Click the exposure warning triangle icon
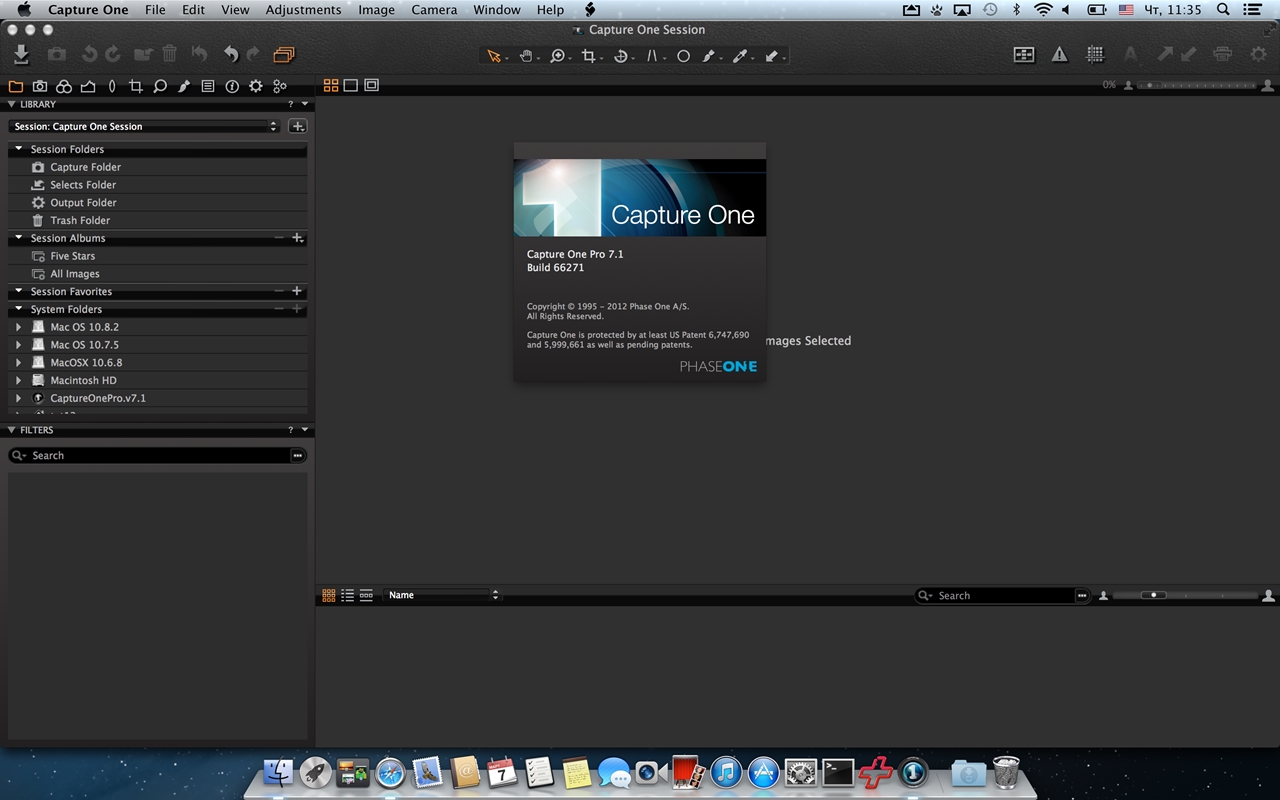This screenshot has width=1280, height=800. (1059, 55)
